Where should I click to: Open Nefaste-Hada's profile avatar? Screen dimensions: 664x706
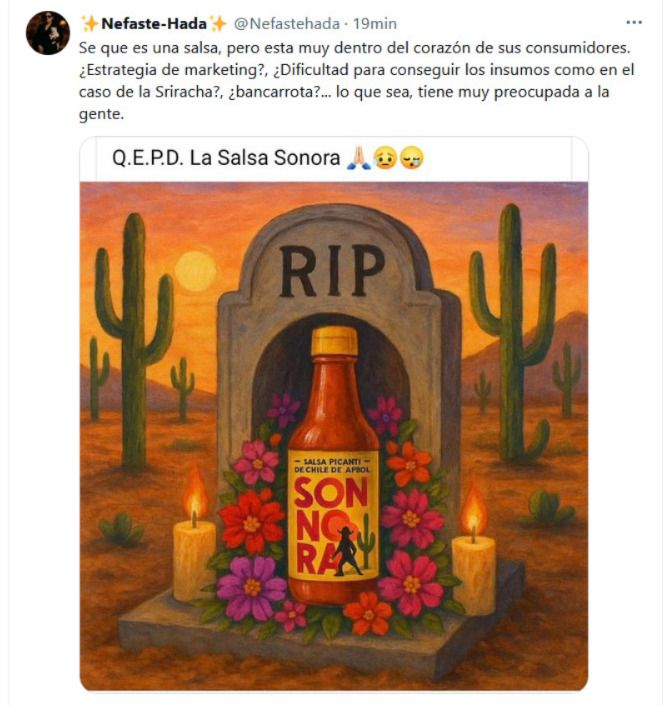click(x=48, y=33)
